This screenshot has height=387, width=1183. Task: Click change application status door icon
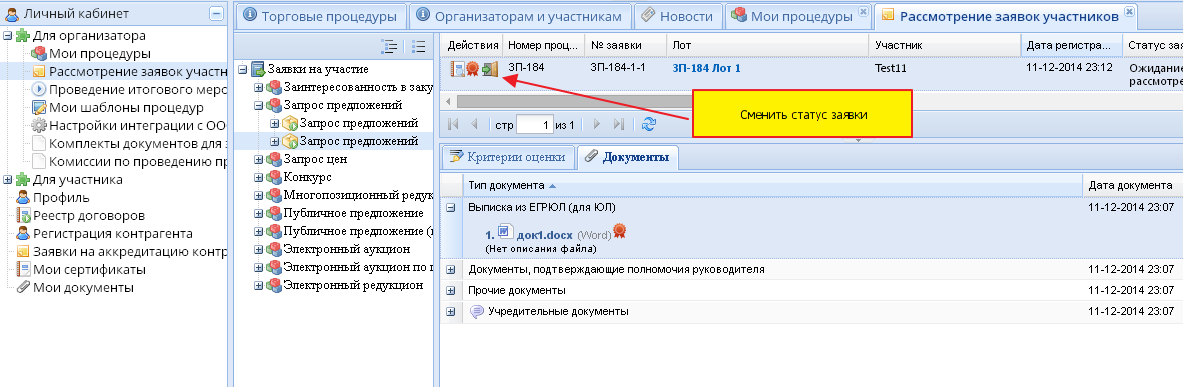click(490, 69)
